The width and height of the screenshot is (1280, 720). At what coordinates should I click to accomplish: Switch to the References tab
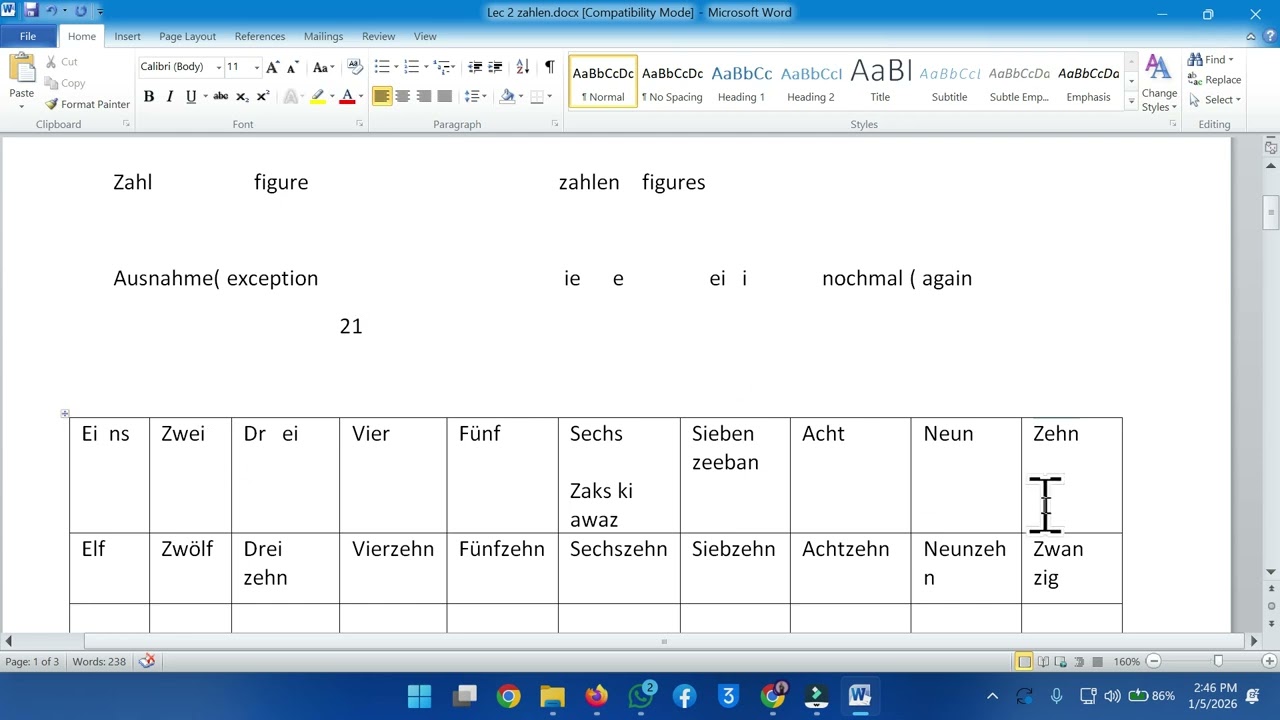pos(260,36)
